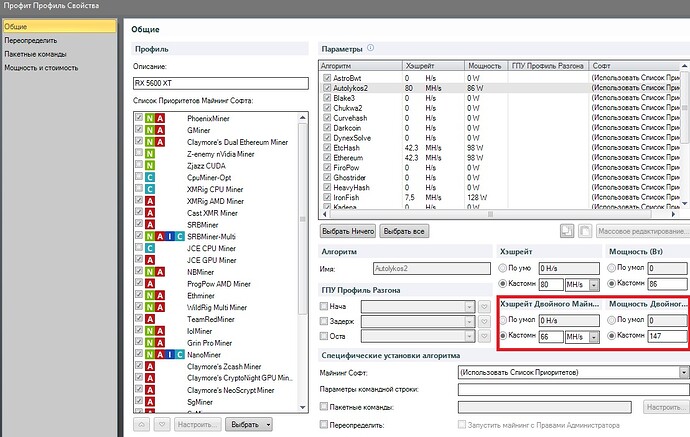This screenshot has height=437, width=690.
Task: Click Настроить button below miner list
Action: (197, 425)
